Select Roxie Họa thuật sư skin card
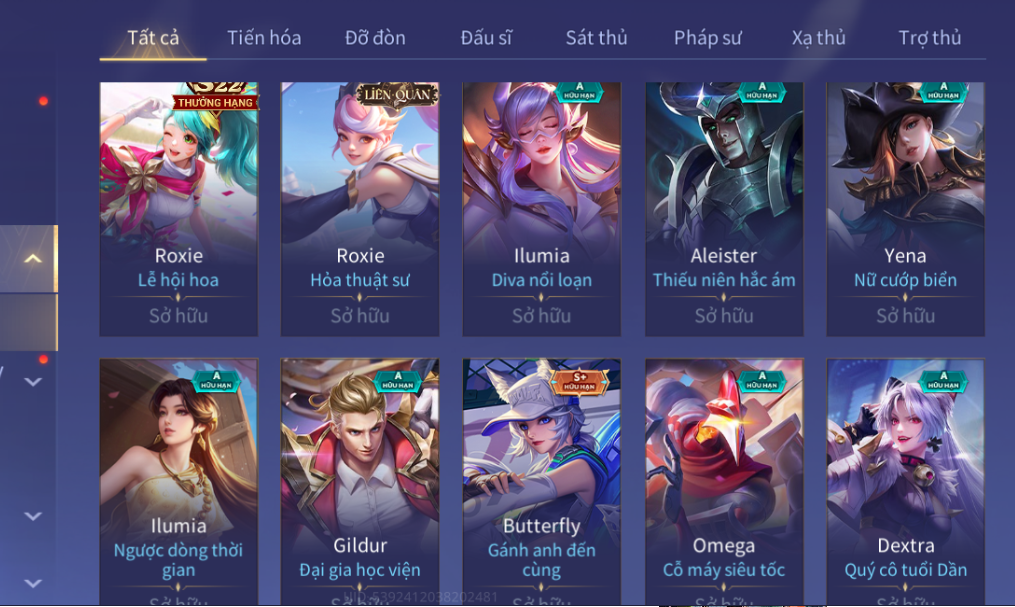The height and width of the screenshot is (607, 1015). pos(360,208)
